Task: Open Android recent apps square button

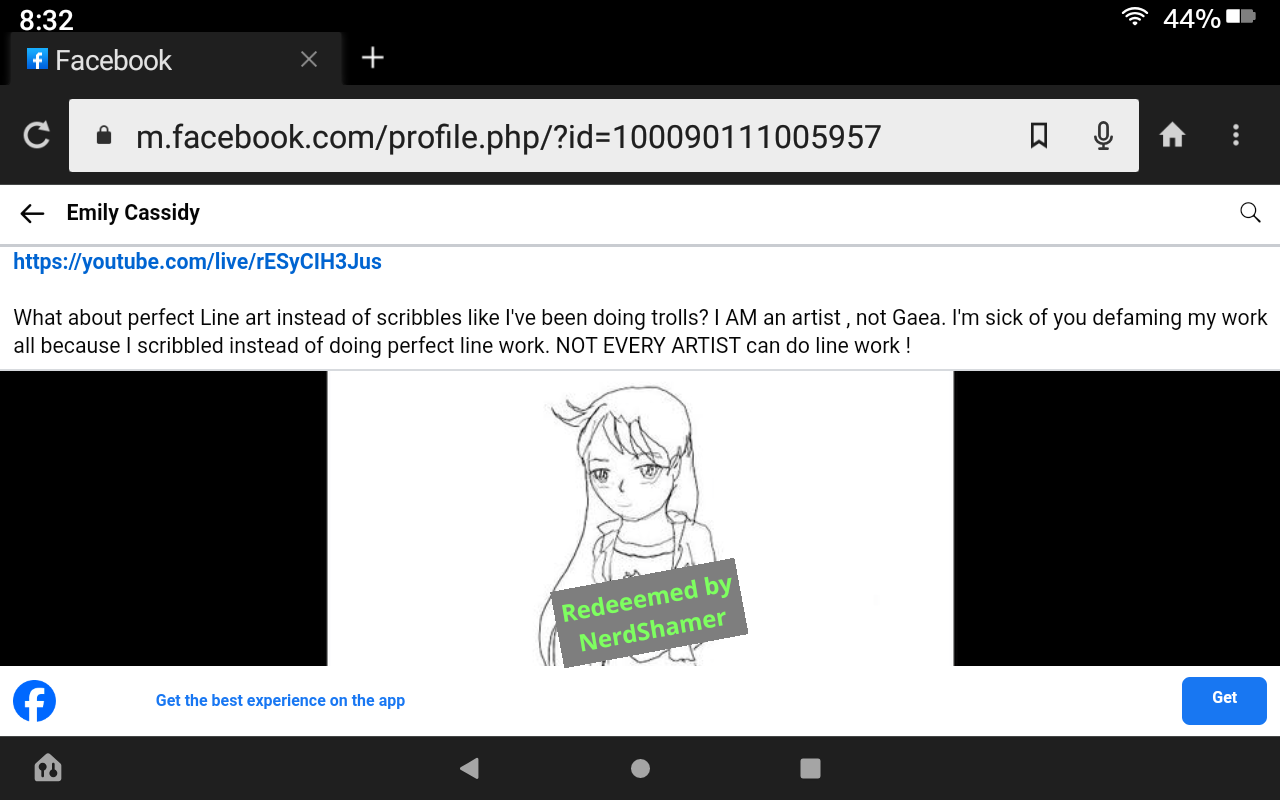Action: click(x=811, y=768)
